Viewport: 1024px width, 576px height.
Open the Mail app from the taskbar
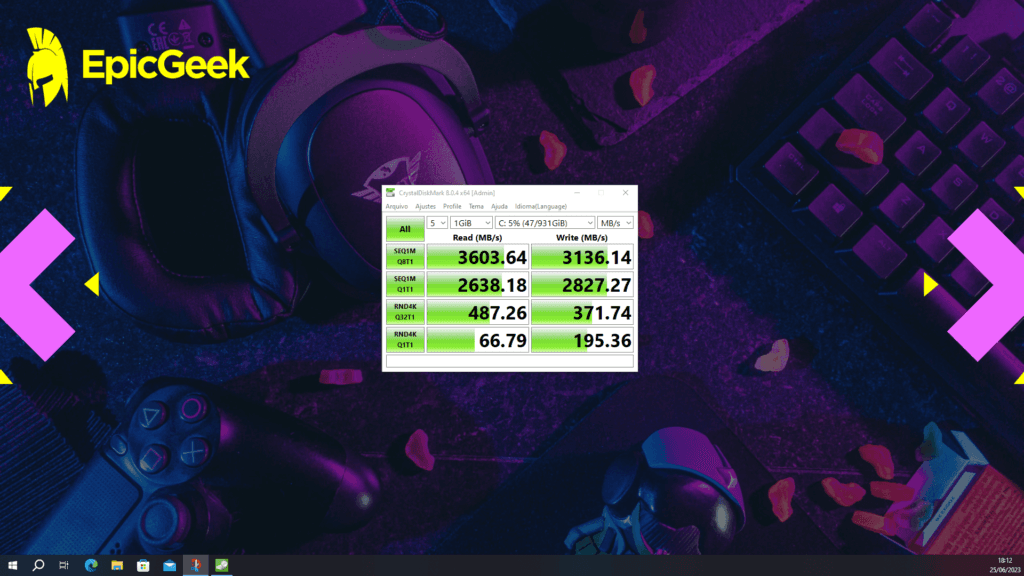167,565
